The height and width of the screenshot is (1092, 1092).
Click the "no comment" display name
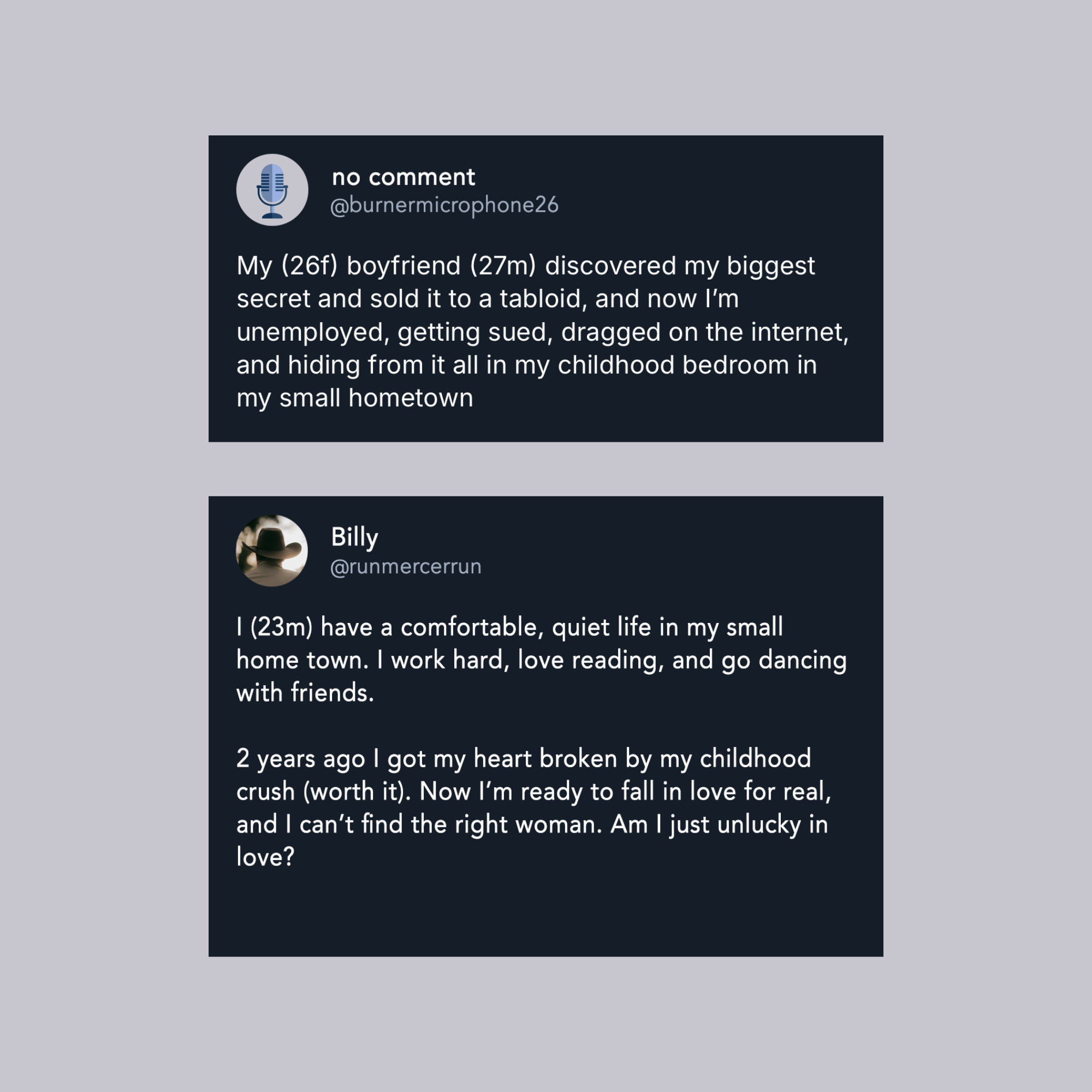point(403,177)
